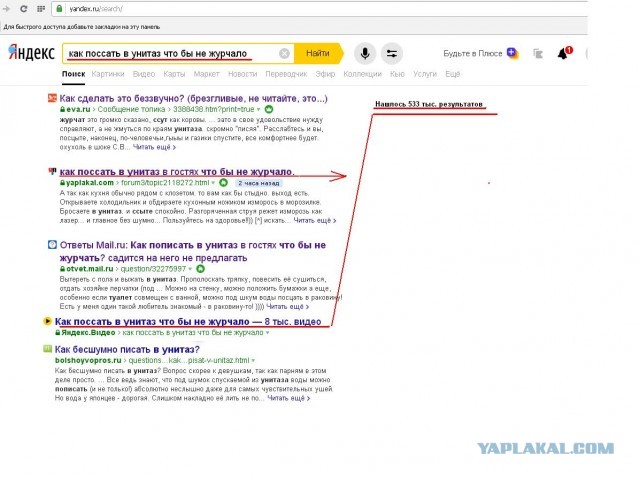The width and height of the screenshot is (640, 478).
Task: Click 'Читать ещё' under the bolshoyvopros.ru snippet
Action: click(x=289, y=398)
